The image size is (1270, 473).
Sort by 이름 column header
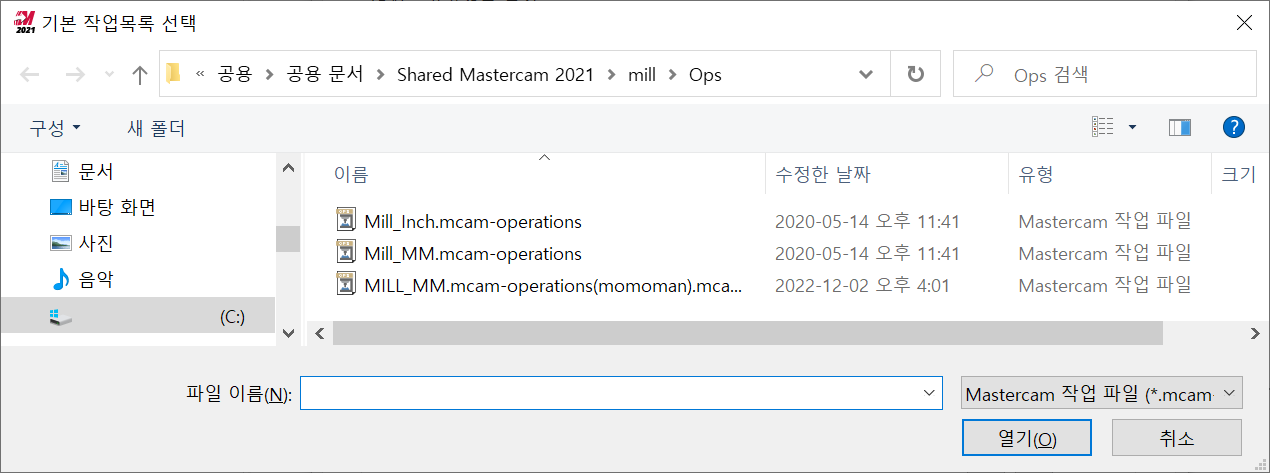351,174
